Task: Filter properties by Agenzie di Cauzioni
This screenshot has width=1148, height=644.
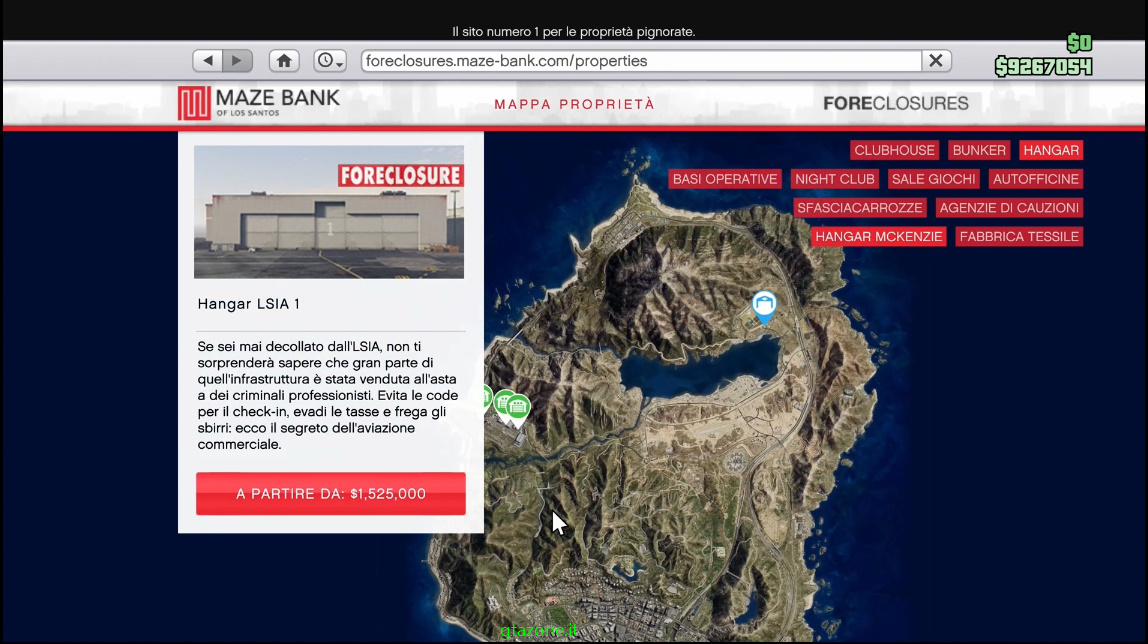Action: coord(1009,208)
